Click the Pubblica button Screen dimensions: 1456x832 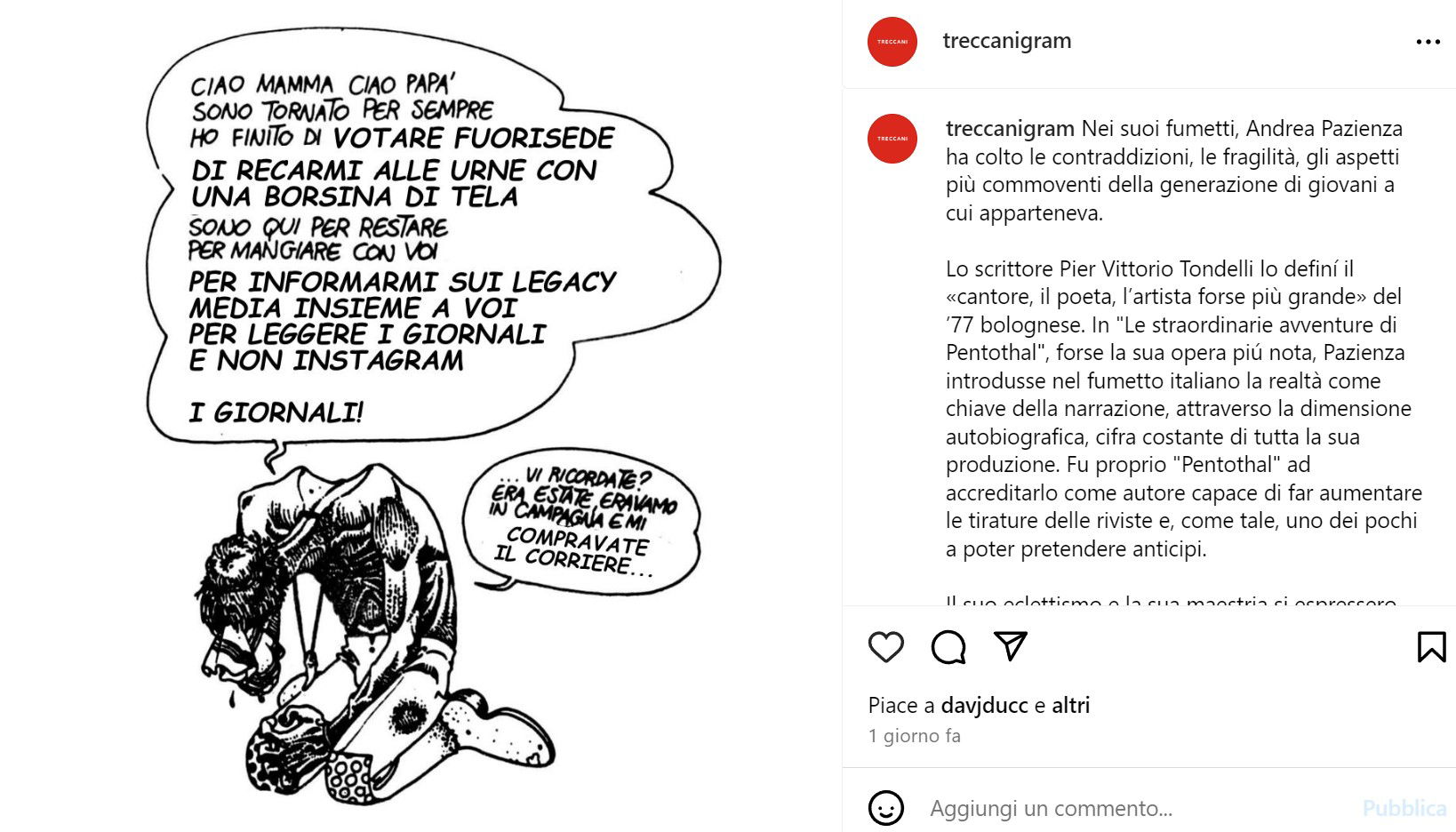point(1404,808)
